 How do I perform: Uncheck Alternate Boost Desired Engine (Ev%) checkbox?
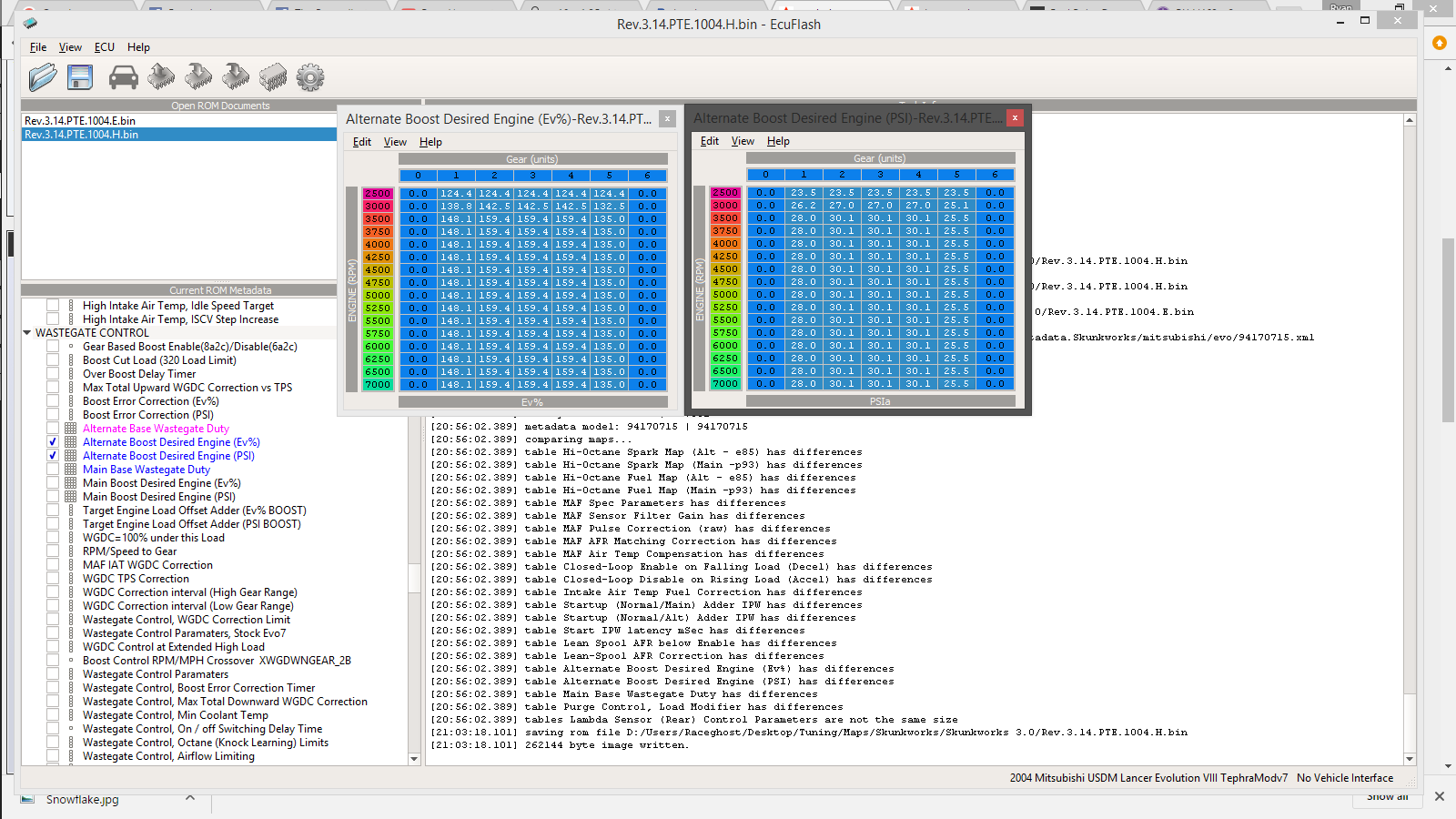click(x=53, y=442)
